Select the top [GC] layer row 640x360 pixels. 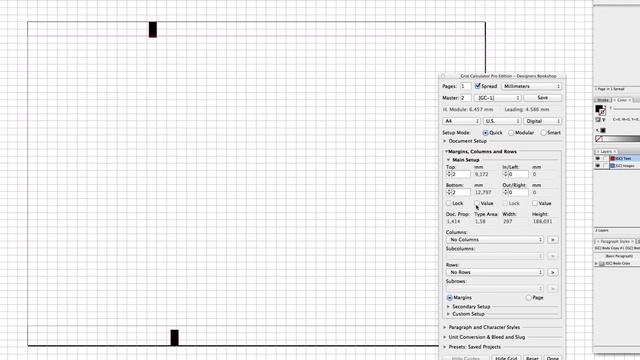coord(624,158)
